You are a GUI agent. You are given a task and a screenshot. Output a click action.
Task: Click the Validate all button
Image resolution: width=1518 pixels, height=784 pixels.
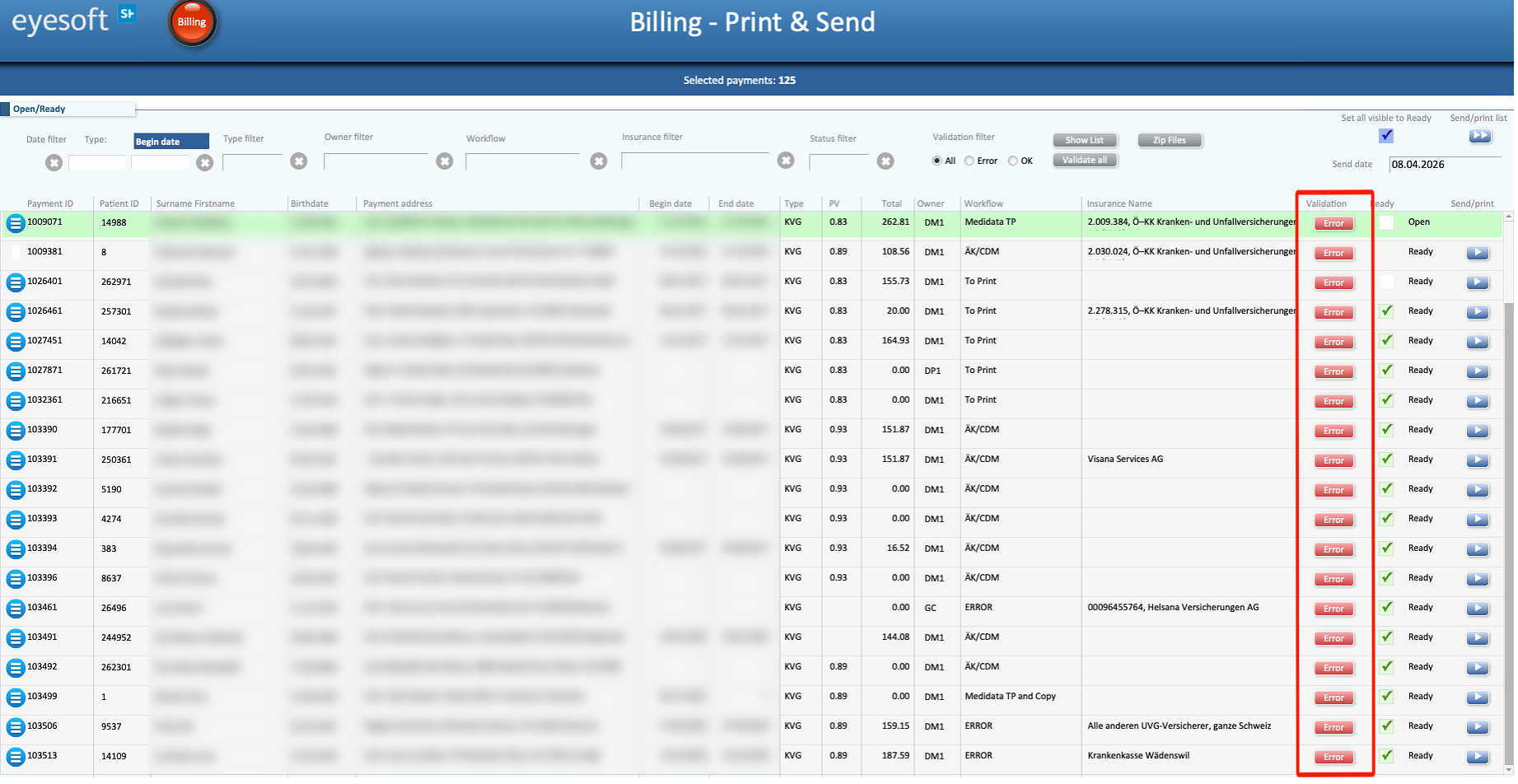1085,161
